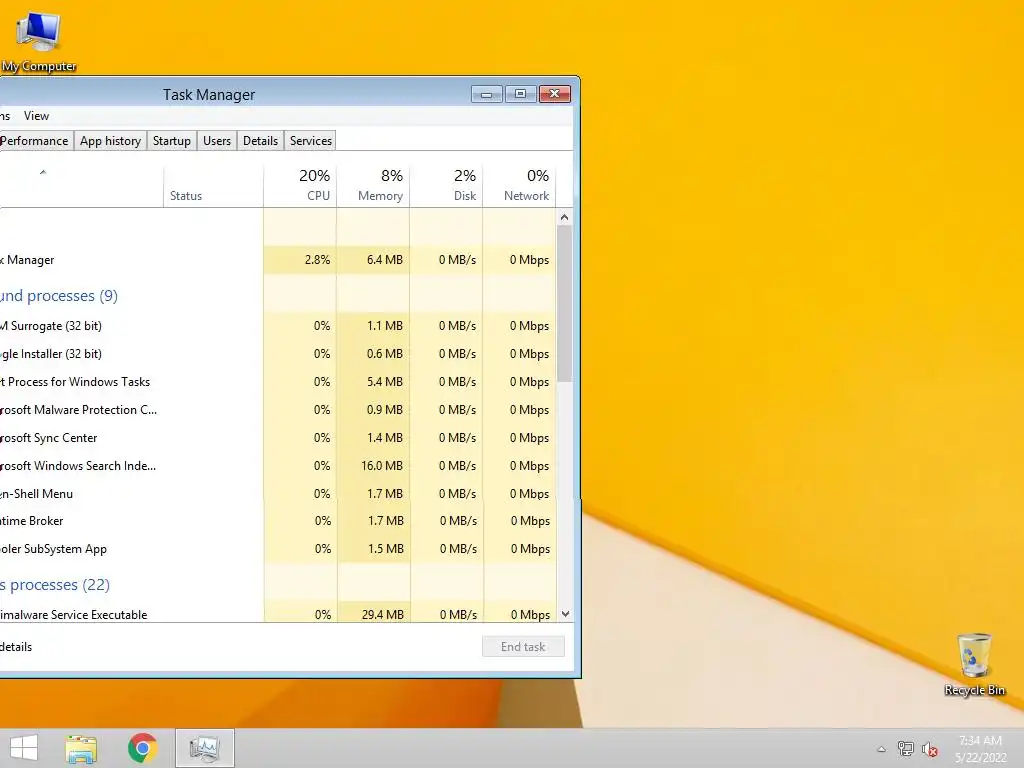Click the 2.8% CPU value

[x=317, y=260]
